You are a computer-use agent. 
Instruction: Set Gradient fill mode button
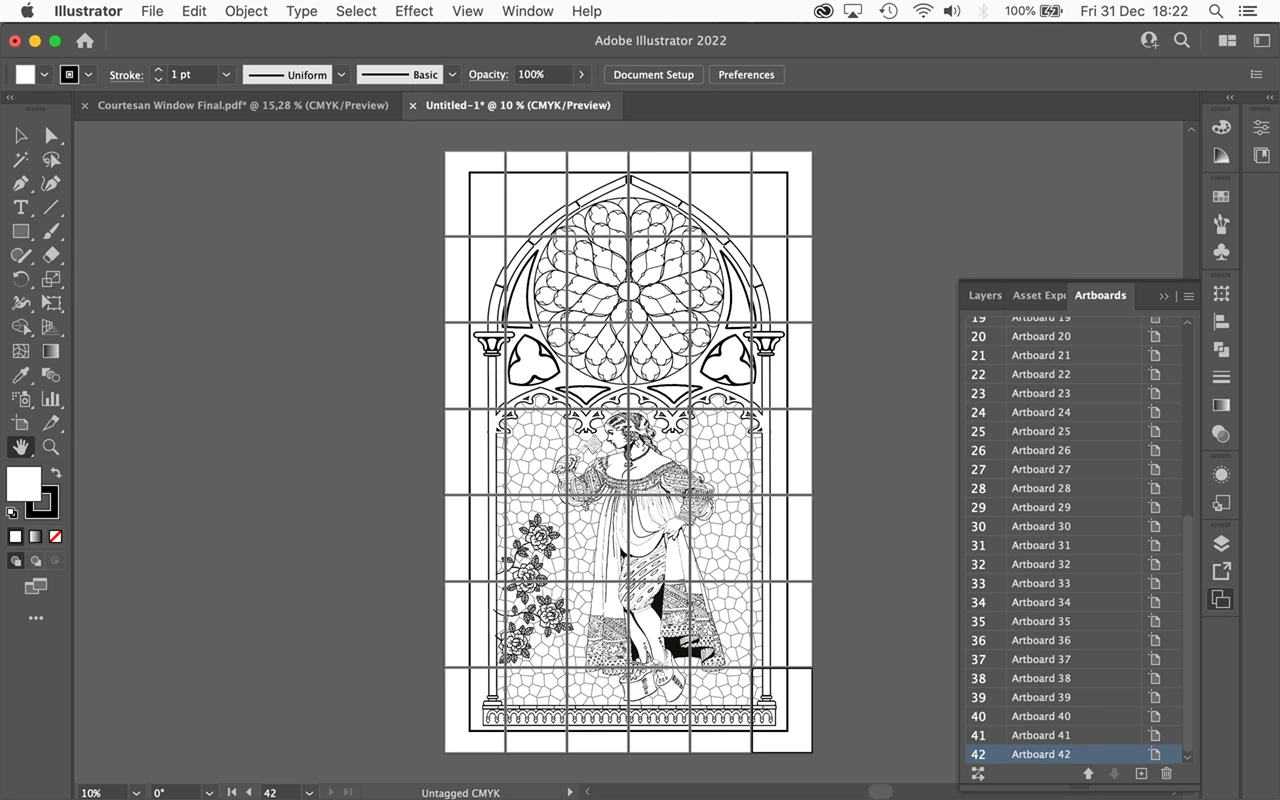coord(35,537)
